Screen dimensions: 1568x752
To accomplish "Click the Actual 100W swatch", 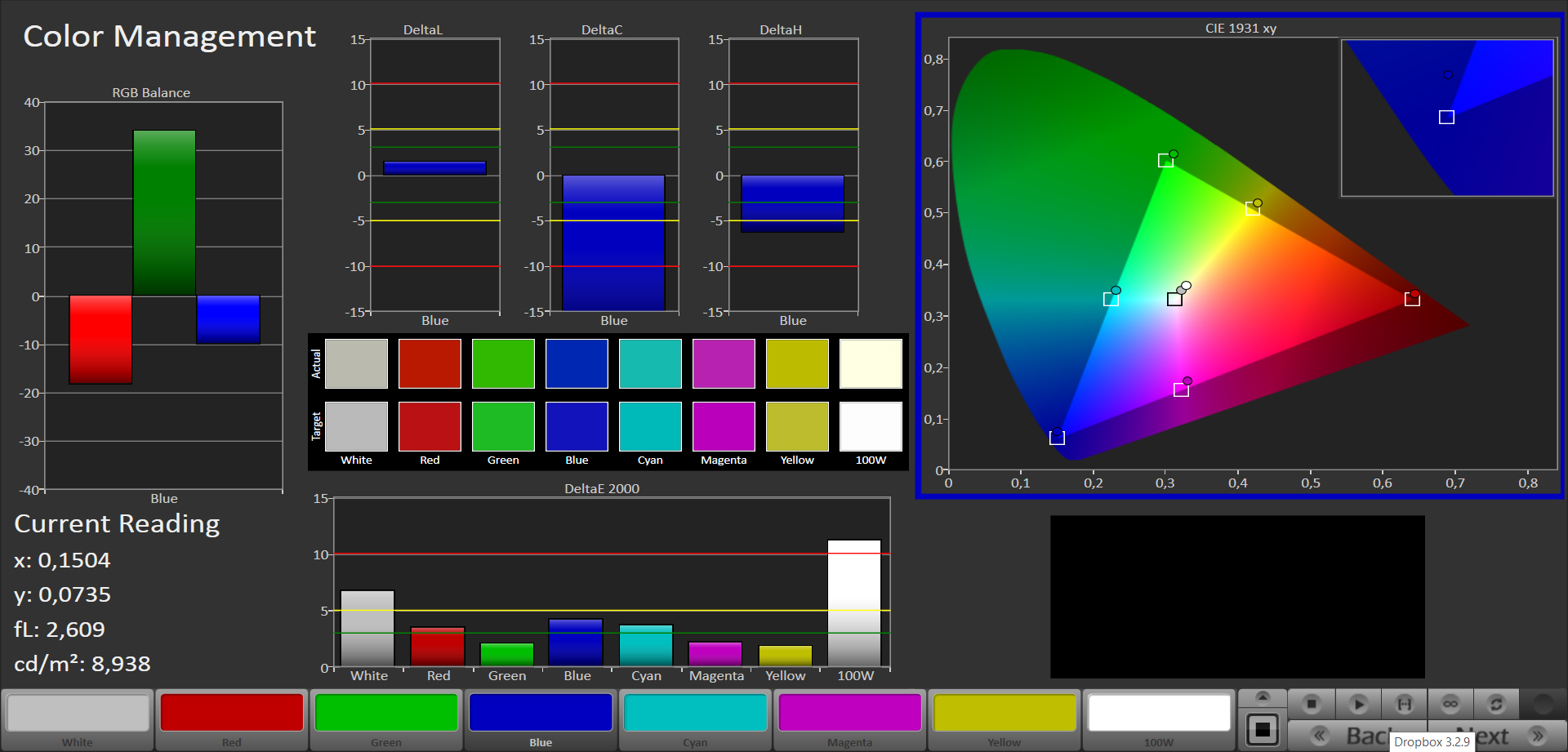I will 871,363.
